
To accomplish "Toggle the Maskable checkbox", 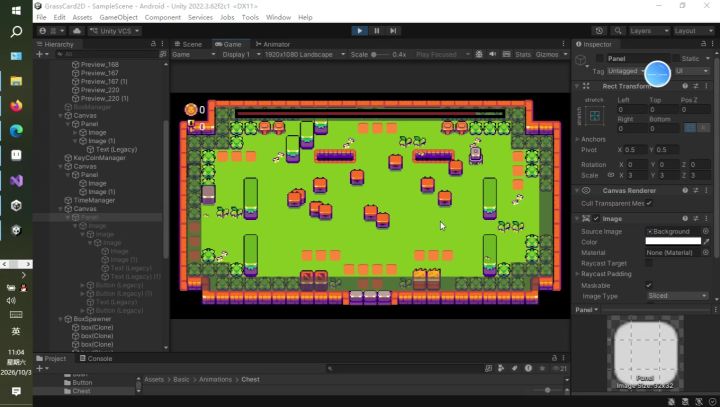I will click(649, 285).
